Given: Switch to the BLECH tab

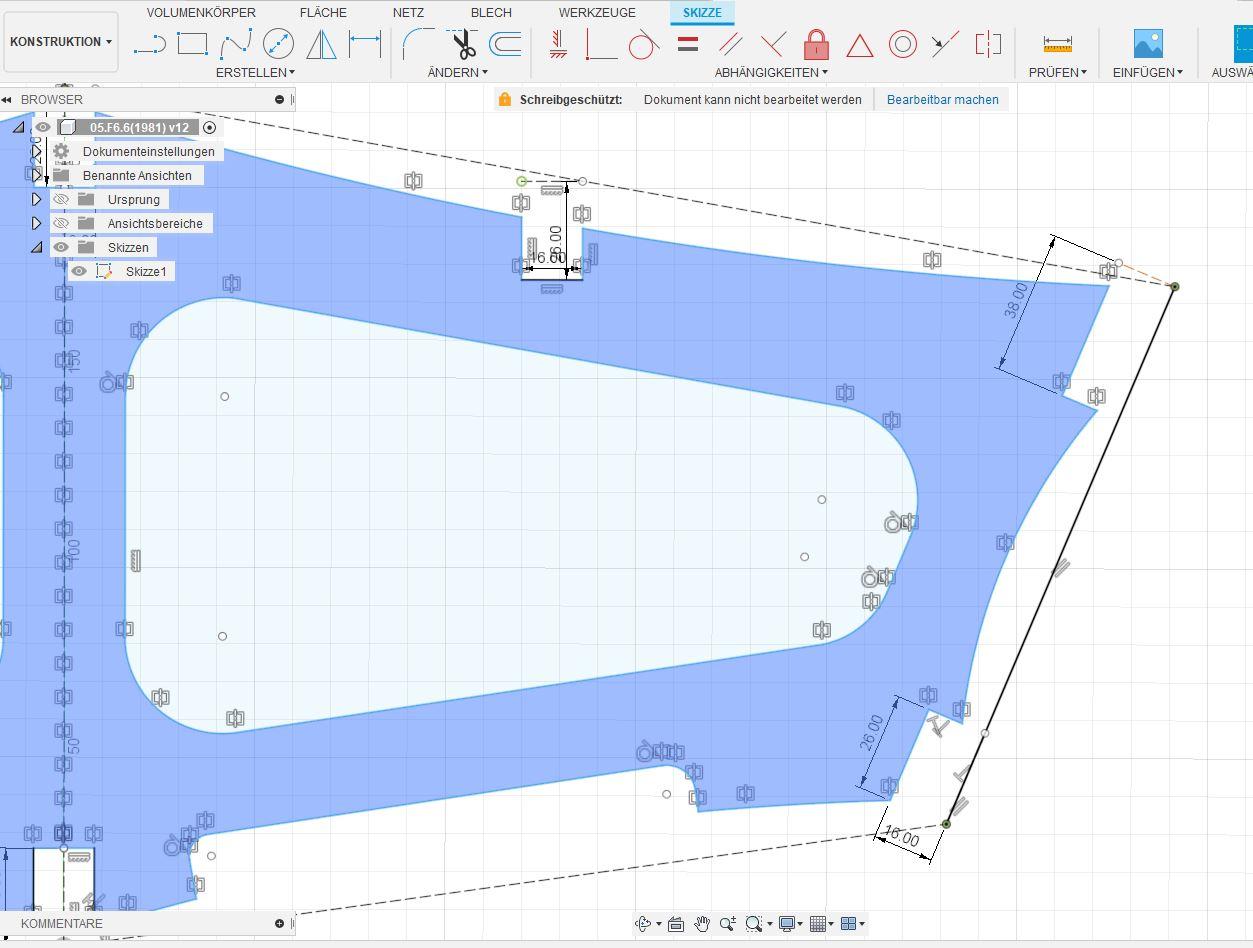Looking at the screenshot, I should click(x=491, y=12).
